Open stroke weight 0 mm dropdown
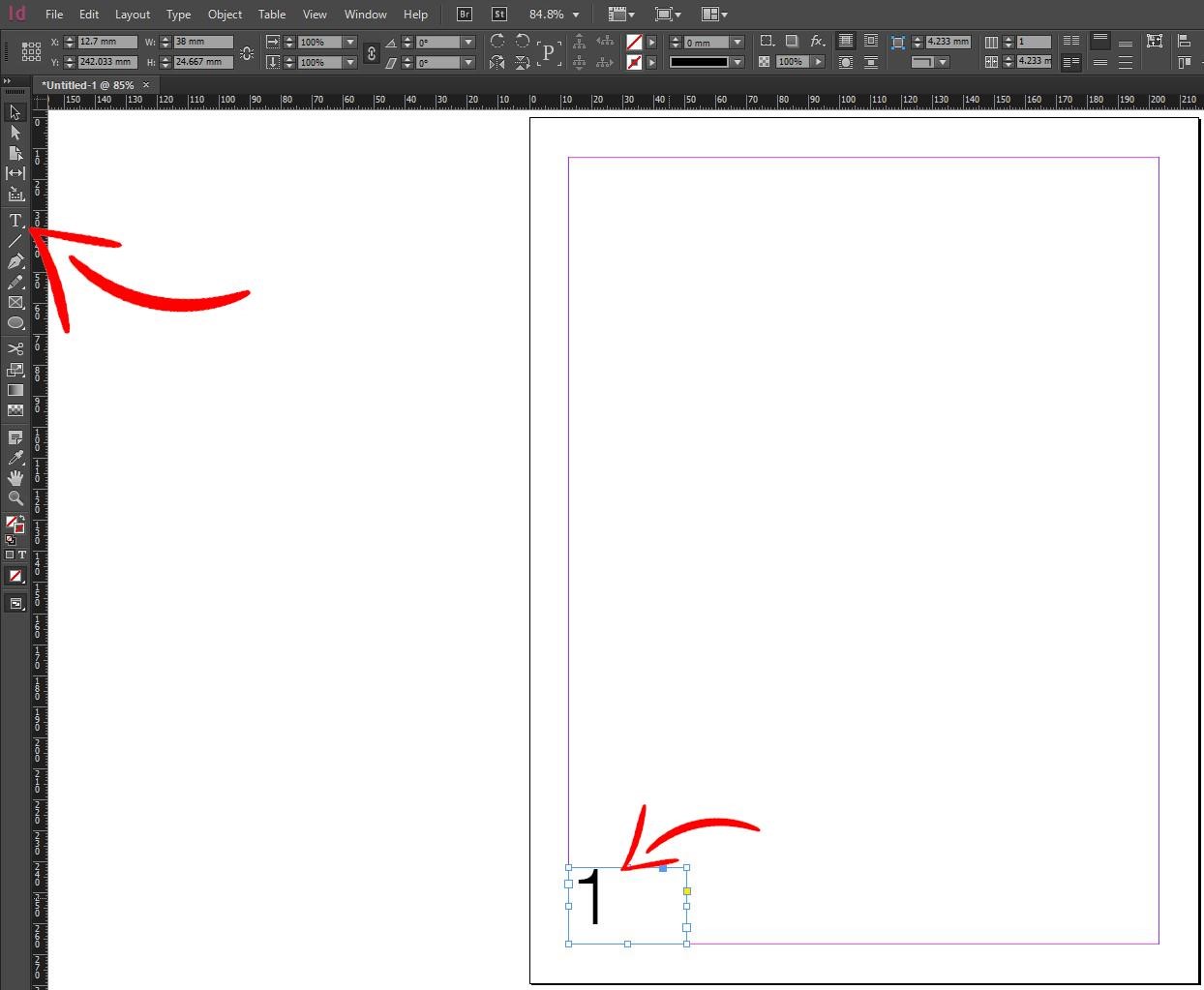The height and width of the screenshot is (990, 1204). 737,43
